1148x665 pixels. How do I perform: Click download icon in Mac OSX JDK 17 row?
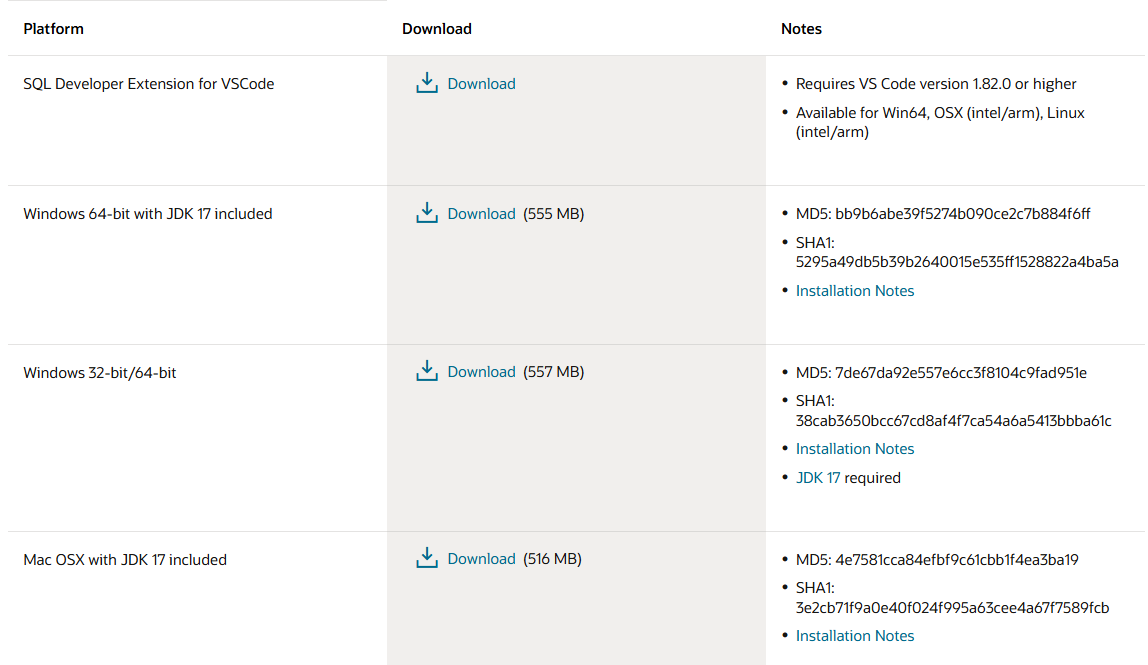[x=427, y=558]
